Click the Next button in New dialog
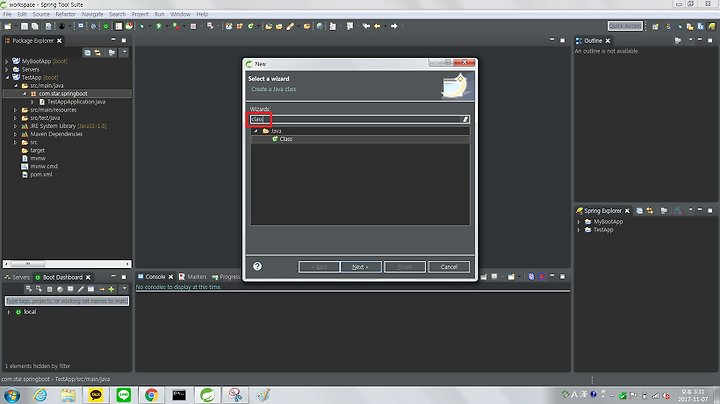The width and height of the screenshot is (720, 404). click(x=361, y=267)
